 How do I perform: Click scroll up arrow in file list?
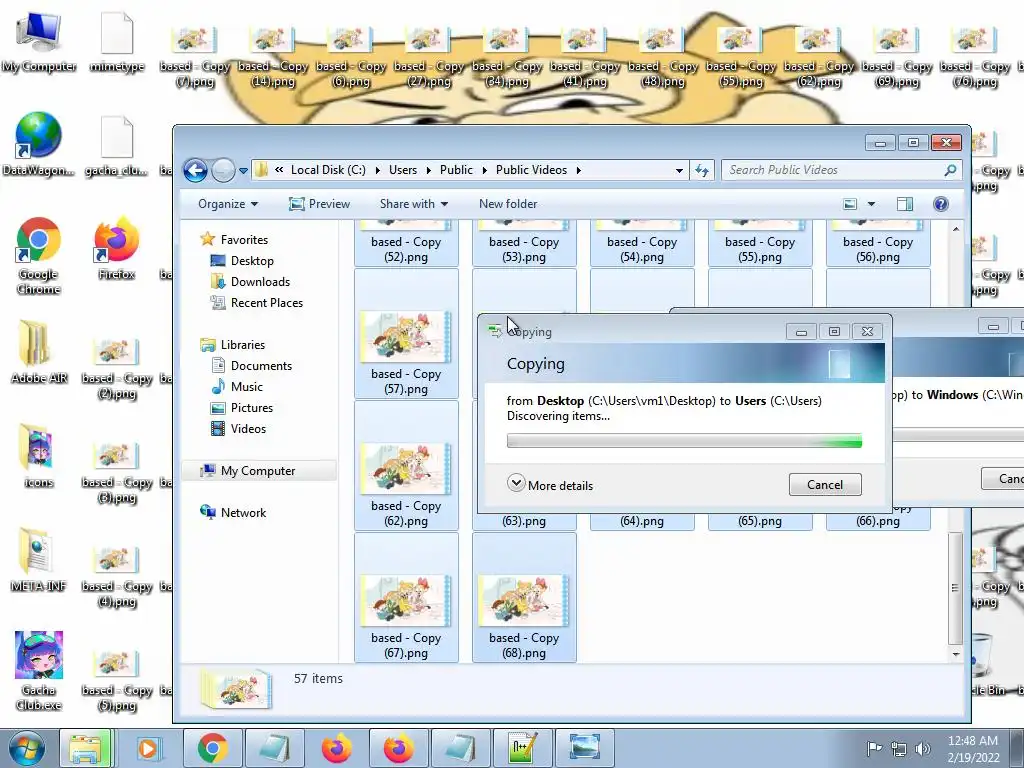click(x=955, y=229)
